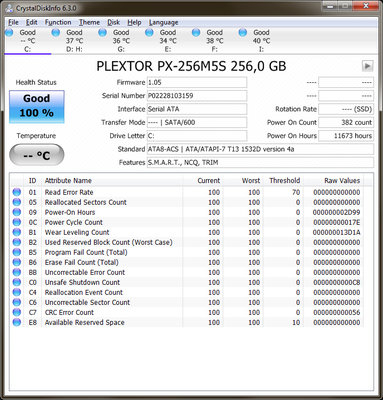Click the next disk arrow button
Viewport: 383px width, 400px height.
367,66
